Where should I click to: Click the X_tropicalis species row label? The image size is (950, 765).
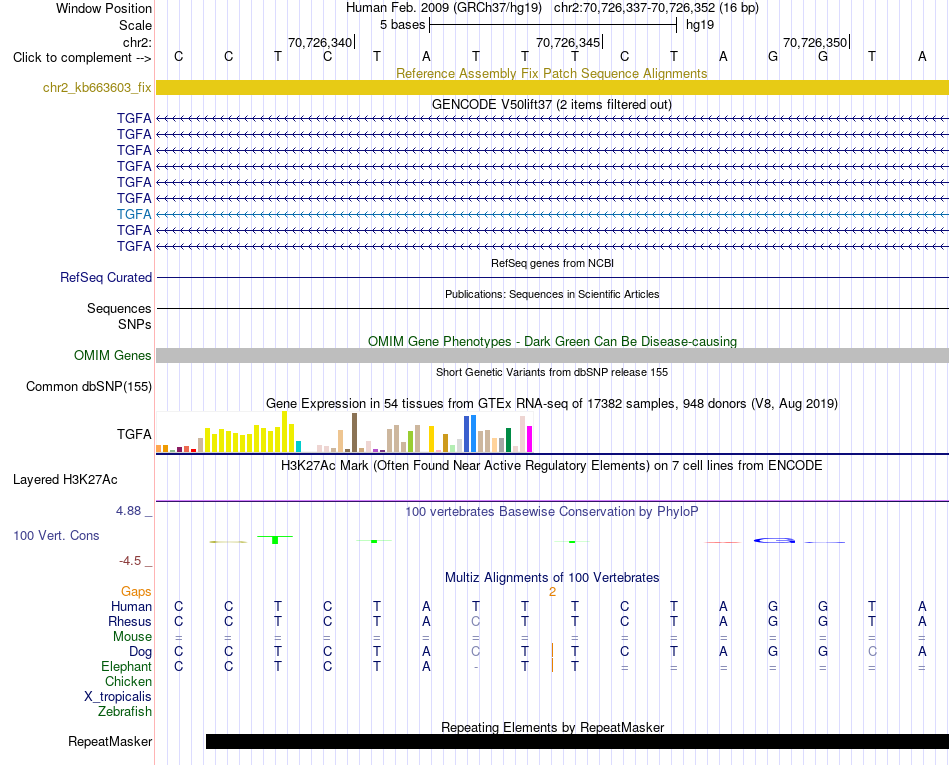pos(118,697)
